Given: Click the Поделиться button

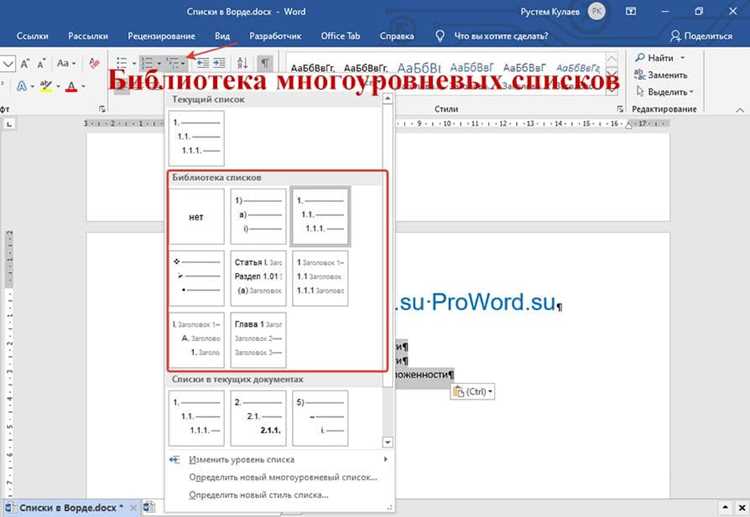Looking at the screenshot, I should [x=701, y=36].
